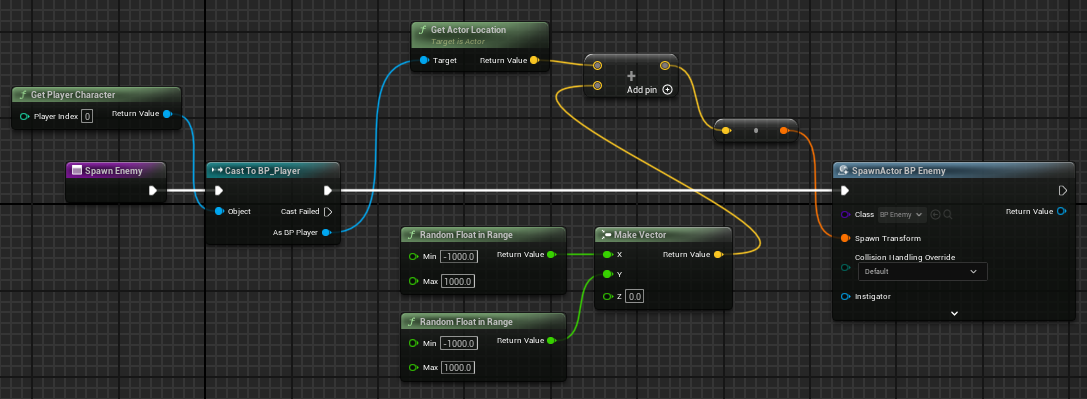Click orange output pin on conversion node

click(x=783, y=130)
